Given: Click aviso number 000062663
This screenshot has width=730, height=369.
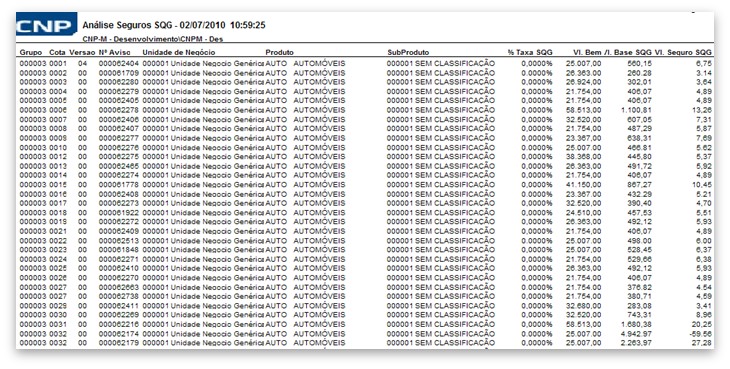Looking at the screenshot, I should (x=119, y=287).
